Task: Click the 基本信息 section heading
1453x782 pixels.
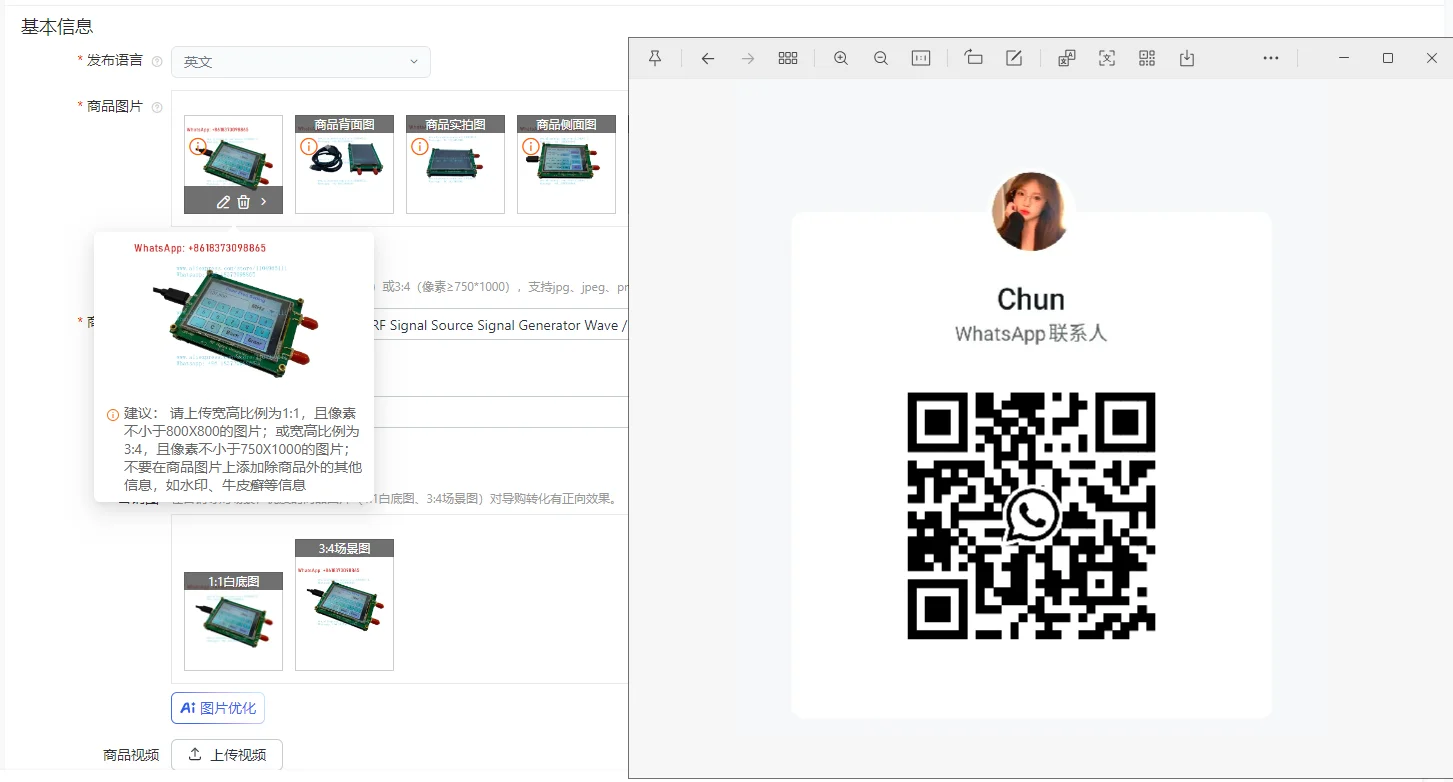Action: (x=57, y=27)
